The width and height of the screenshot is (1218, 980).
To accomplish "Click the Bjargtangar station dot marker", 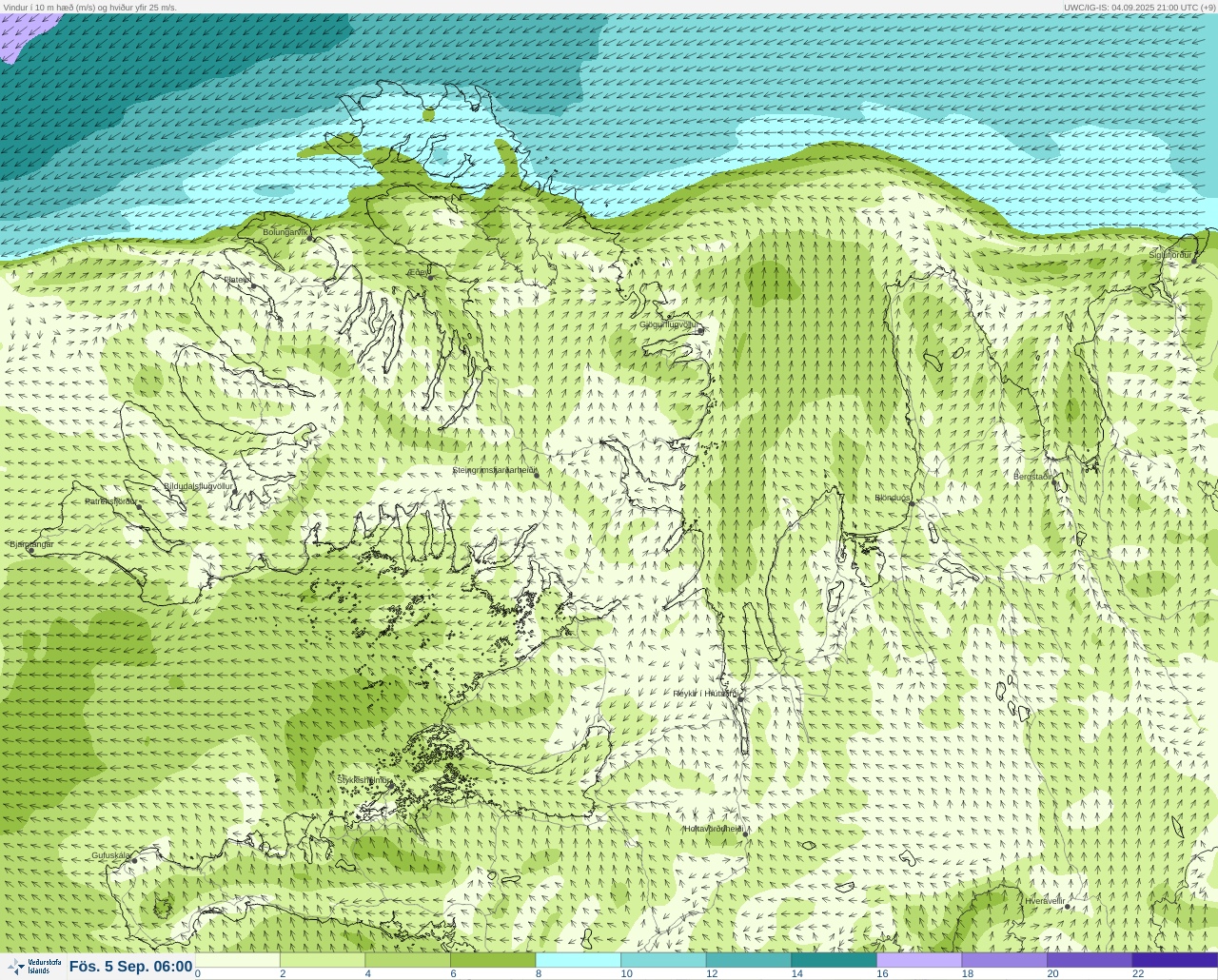I will coord(31,551).
